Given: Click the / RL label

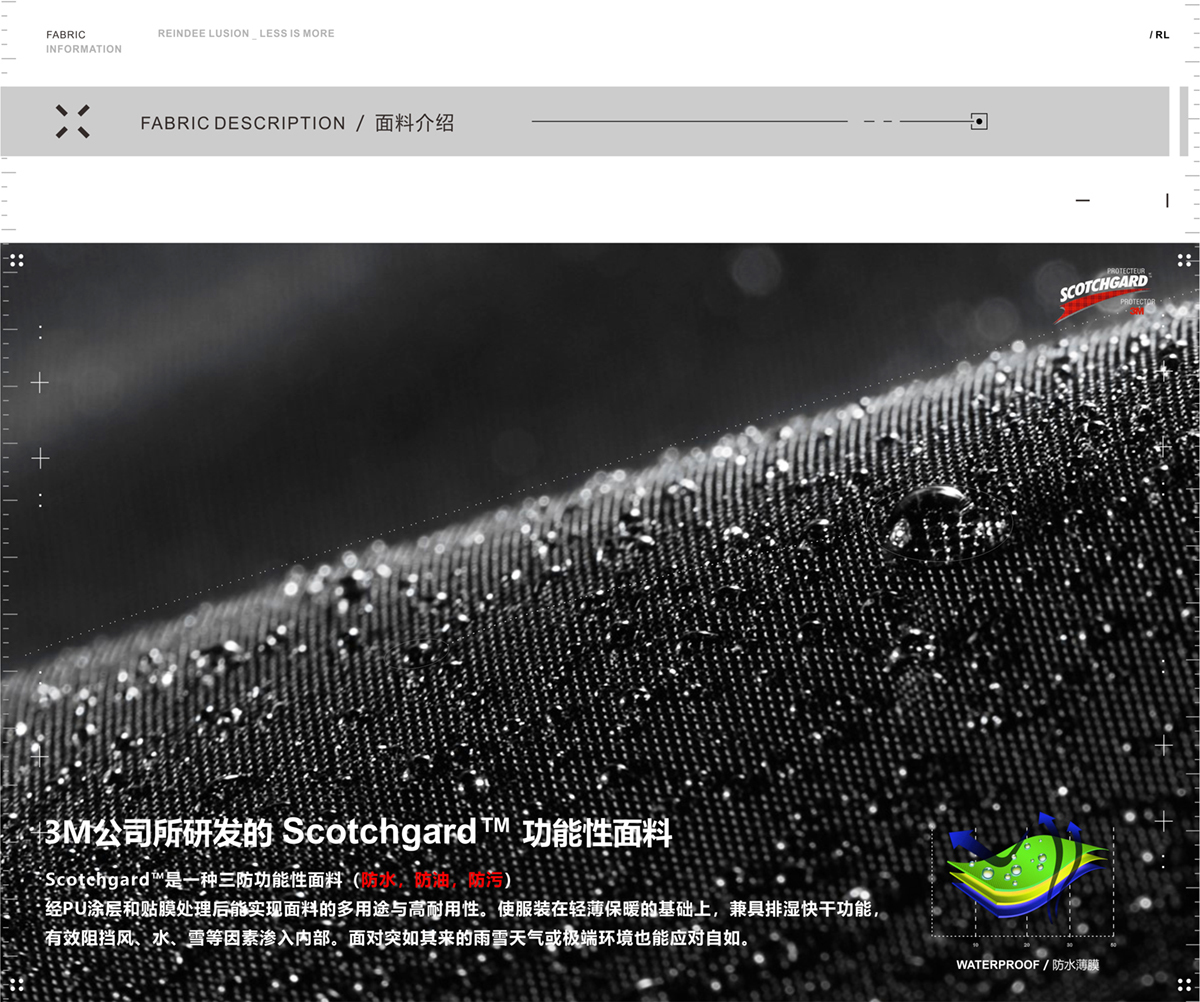Looking at the screenshot, I should 1159,35.
